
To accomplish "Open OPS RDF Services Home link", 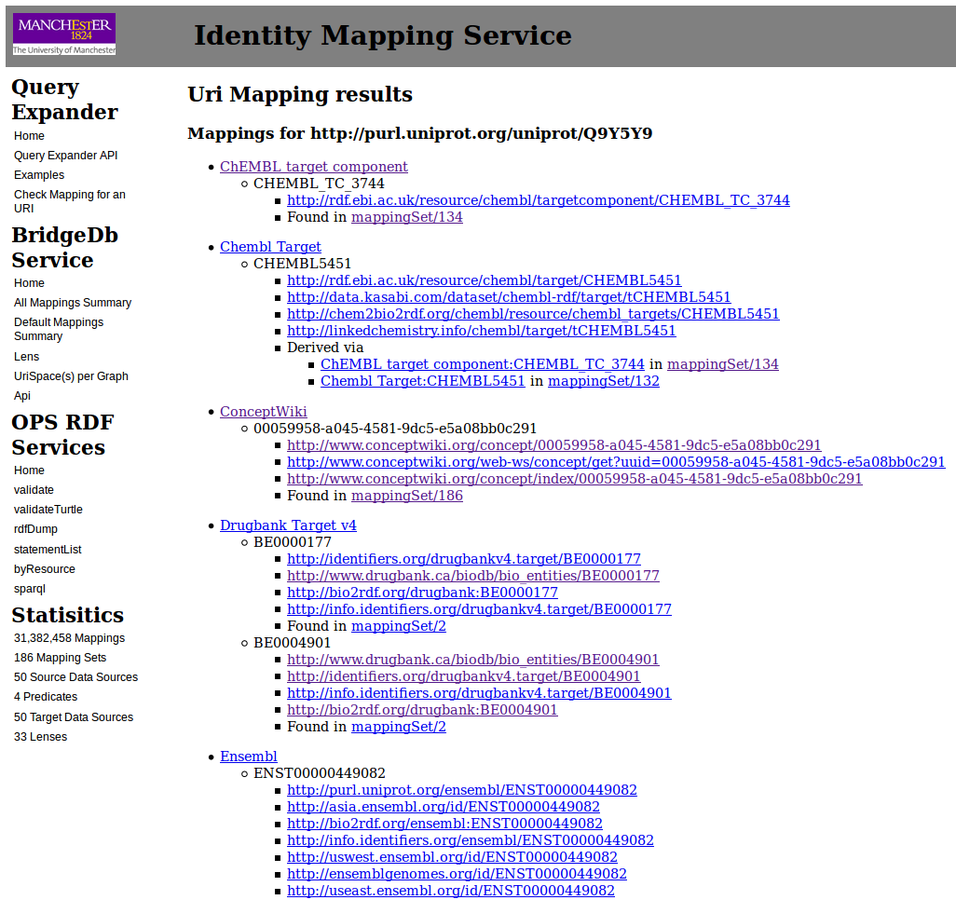I will coord(29,470).
